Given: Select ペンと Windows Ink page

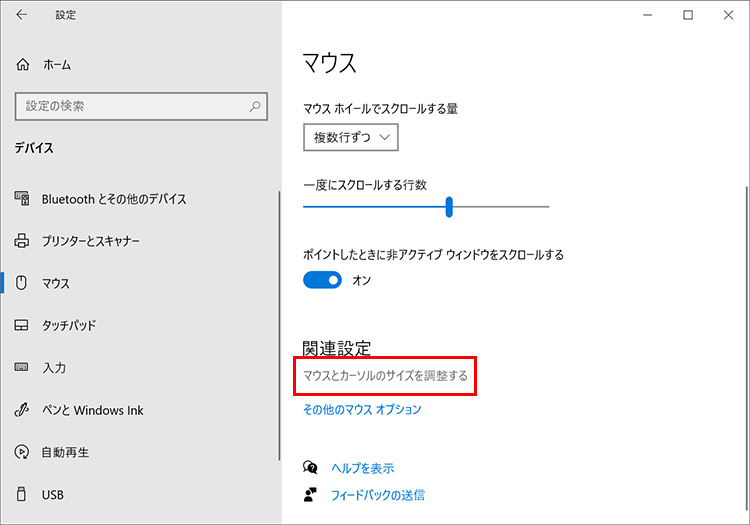Looking at the screenshot, I should coord(93,410).
